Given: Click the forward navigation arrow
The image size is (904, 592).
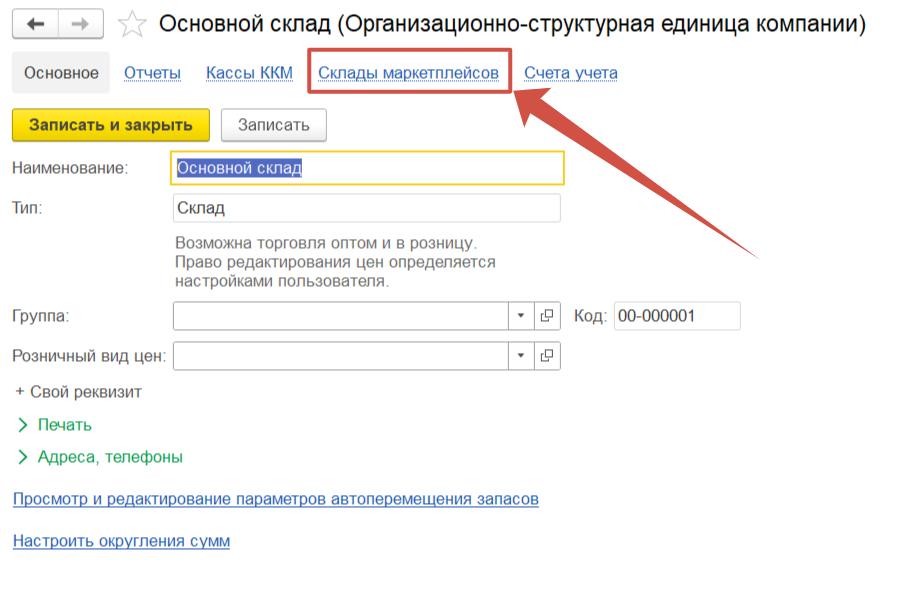Looking at the screenshot, I should tap(82, 23).
